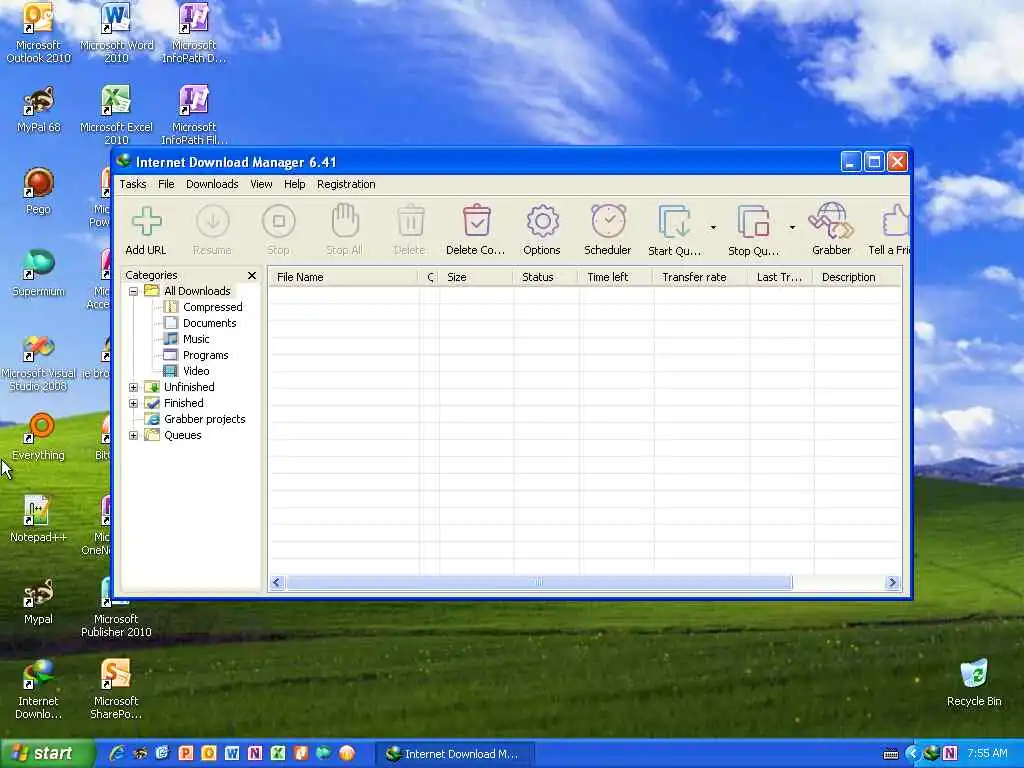
Task: Launch Internet Explorer from quick launch
Action: click(x=117, y=753)
